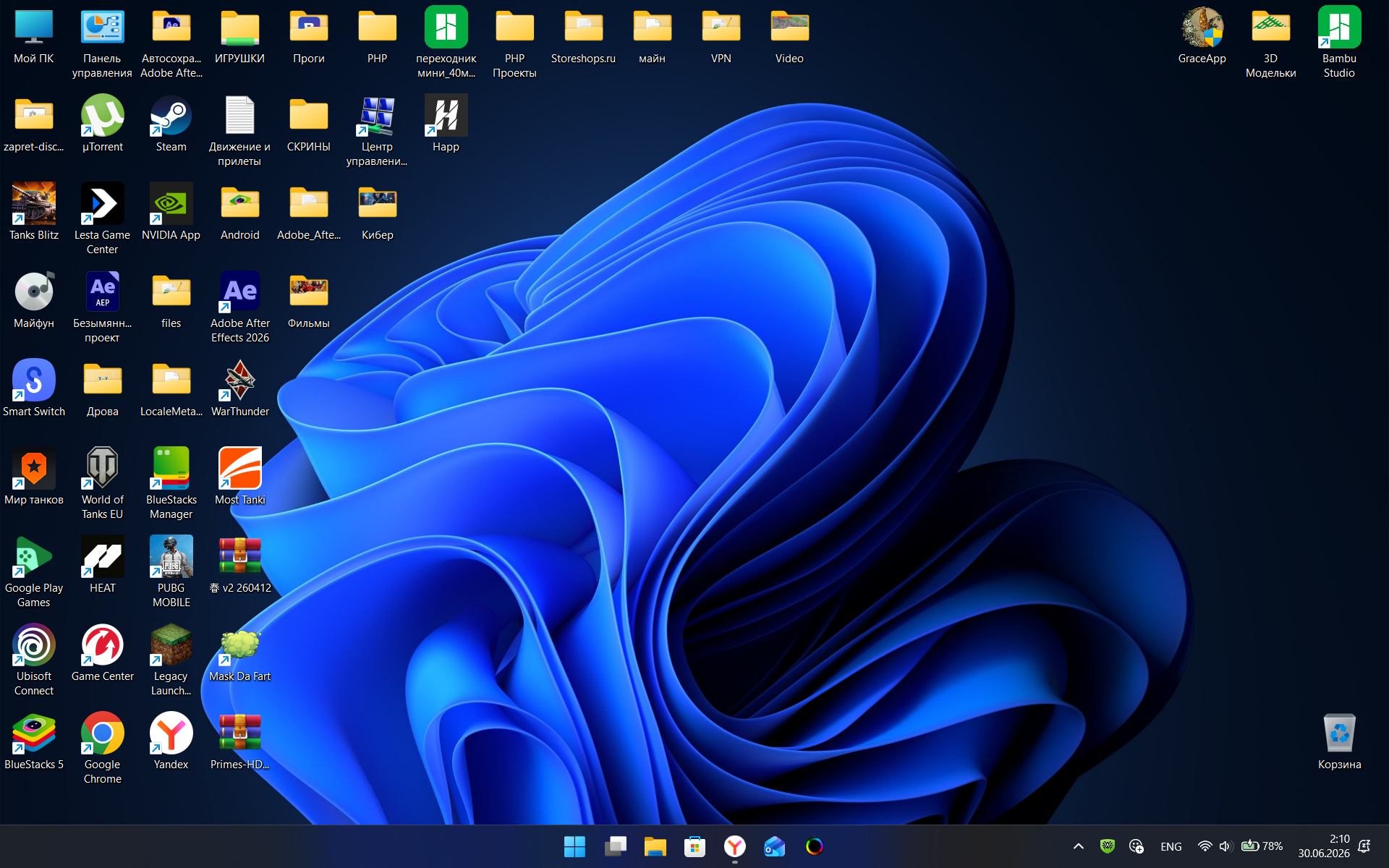Select the Майфун disc icon

click(34, 301)
